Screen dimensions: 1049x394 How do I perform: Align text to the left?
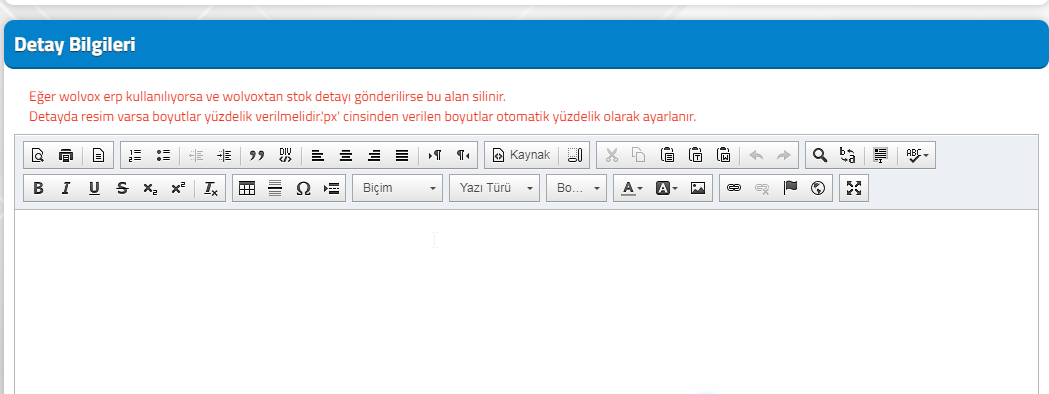[318, 155]
